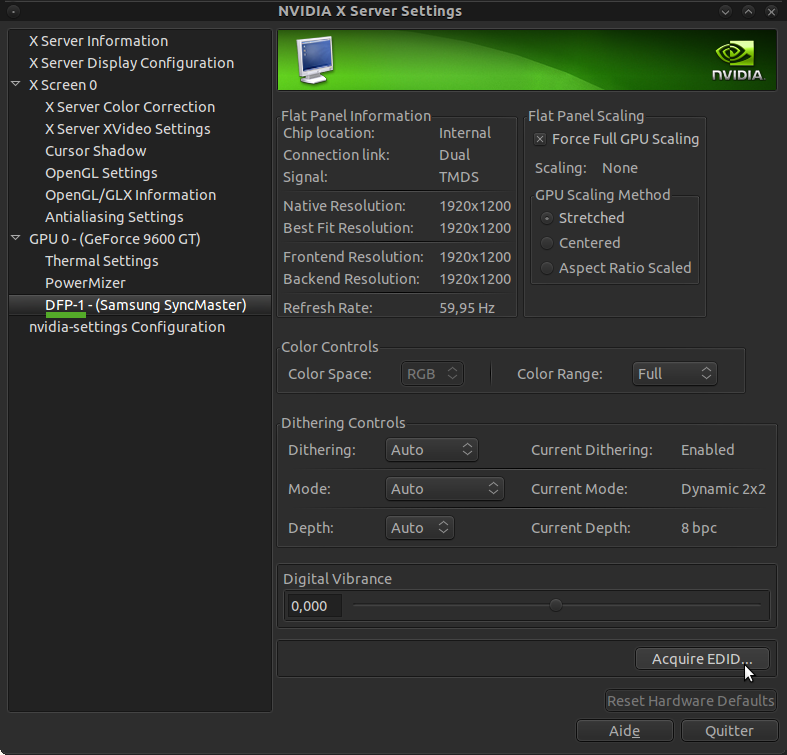
Task: Click the Digital Vibrance slider handle
Action: [x=555, y=605]
